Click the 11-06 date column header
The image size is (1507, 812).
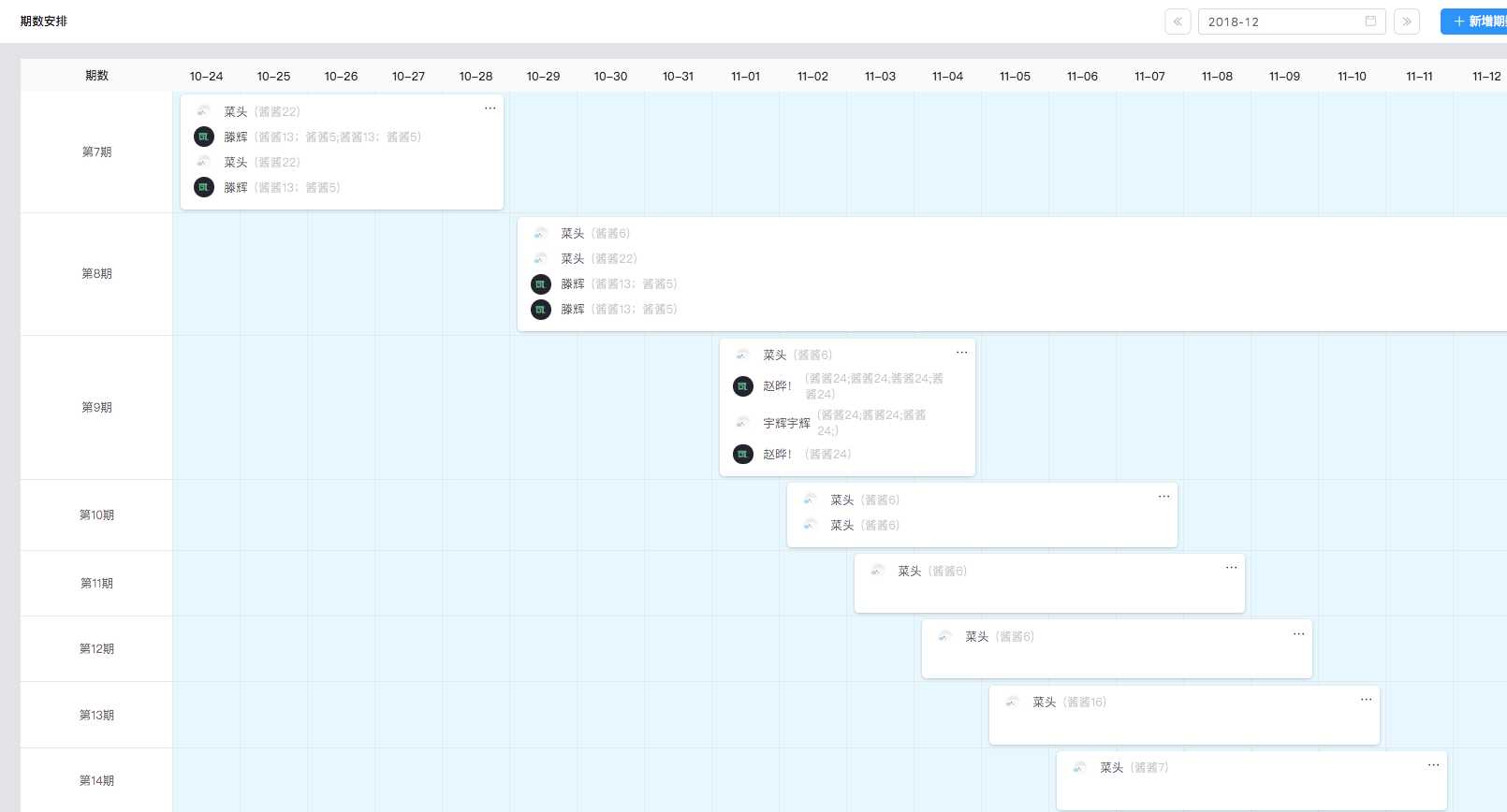pyautogui.click(x=1082, y=76)
